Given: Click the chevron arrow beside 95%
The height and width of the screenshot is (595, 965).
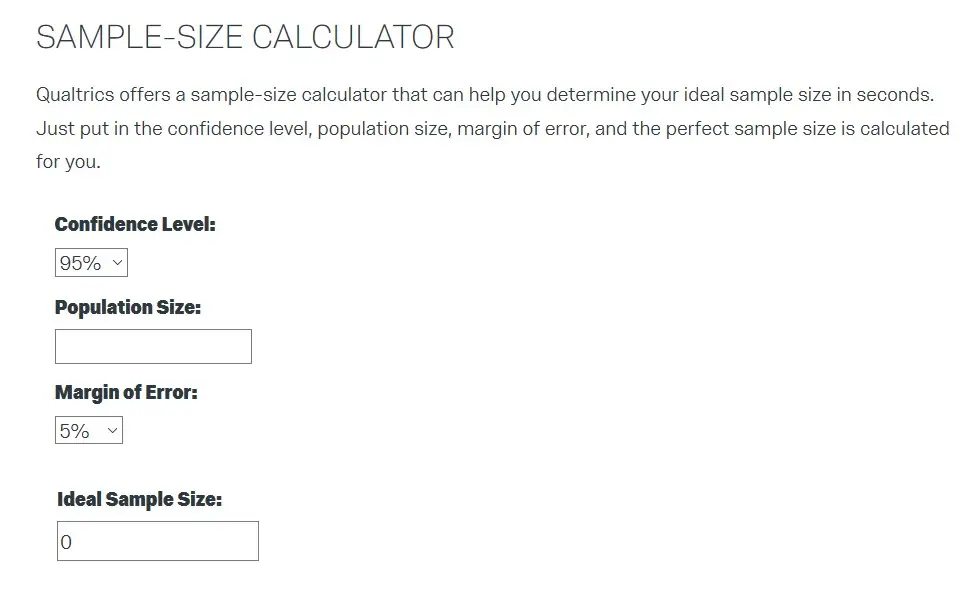Looking at the screenshot, I should click(117, 263).
